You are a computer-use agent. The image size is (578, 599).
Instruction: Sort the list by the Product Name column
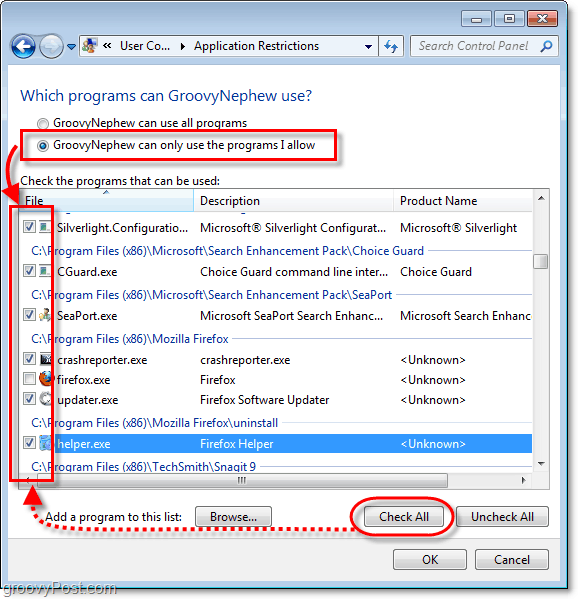tap(463, 201)
